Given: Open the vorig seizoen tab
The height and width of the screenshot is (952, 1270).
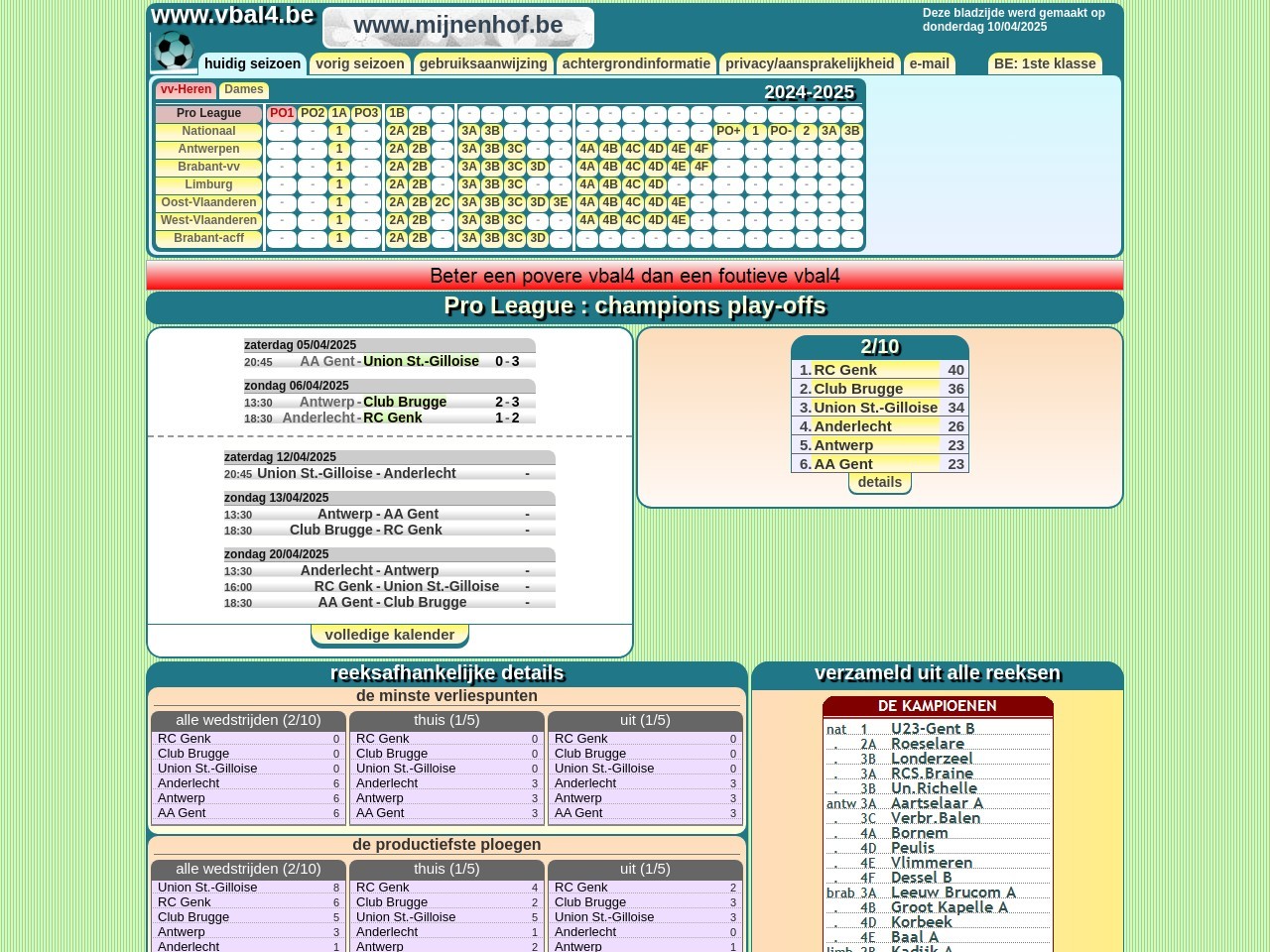Looking at the screenshot, I should 359,63.
